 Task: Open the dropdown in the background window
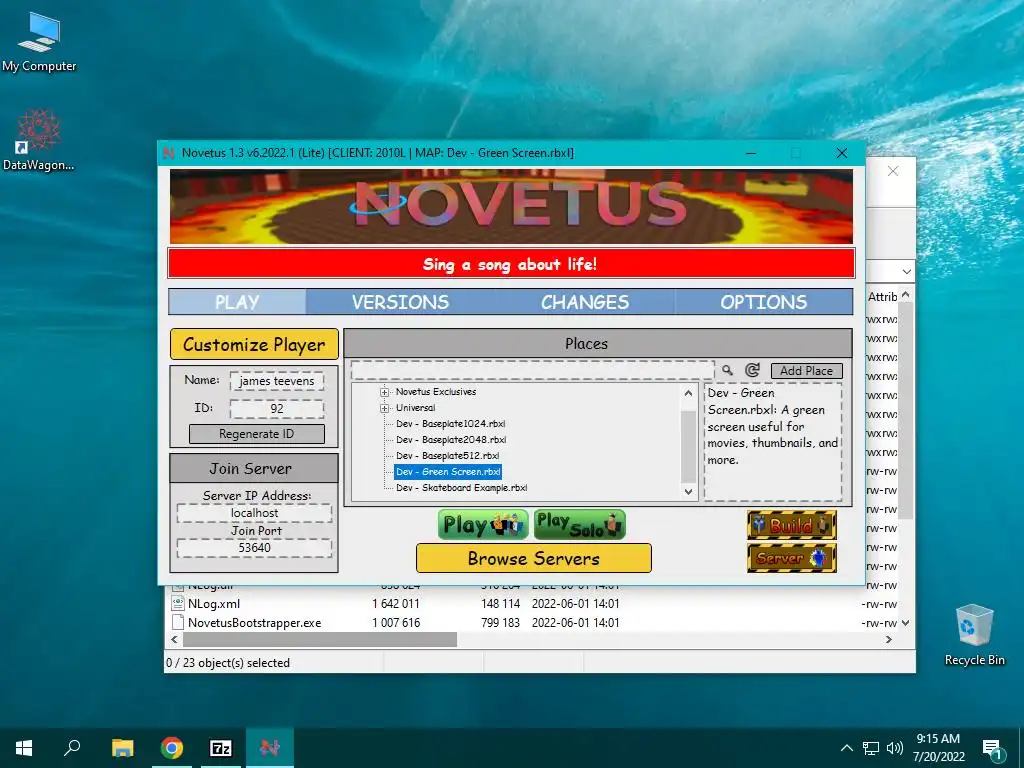pyautogui.click(x=906, y=272)
